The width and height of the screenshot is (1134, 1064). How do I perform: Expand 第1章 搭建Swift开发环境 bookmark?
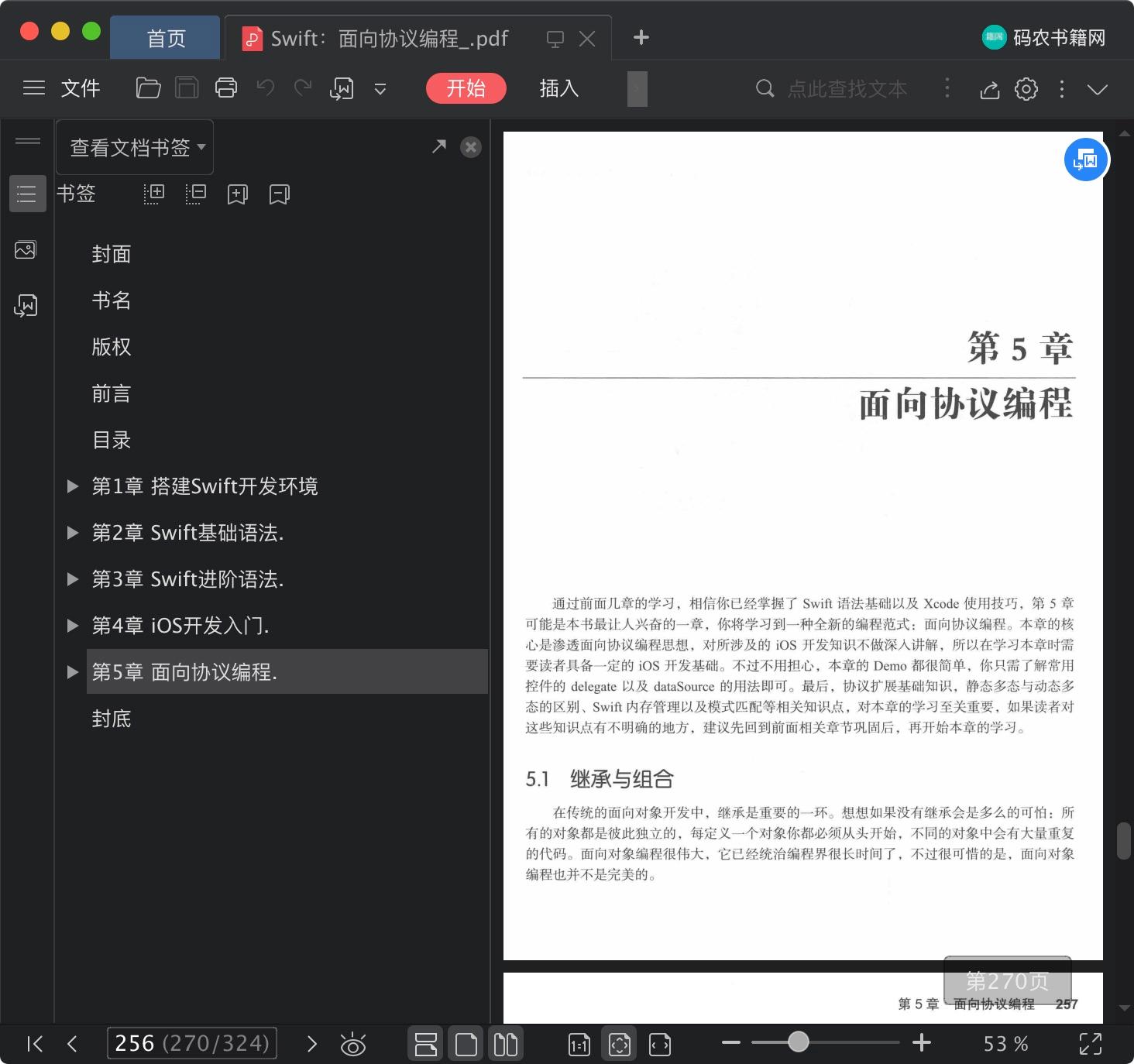(73, 486)
